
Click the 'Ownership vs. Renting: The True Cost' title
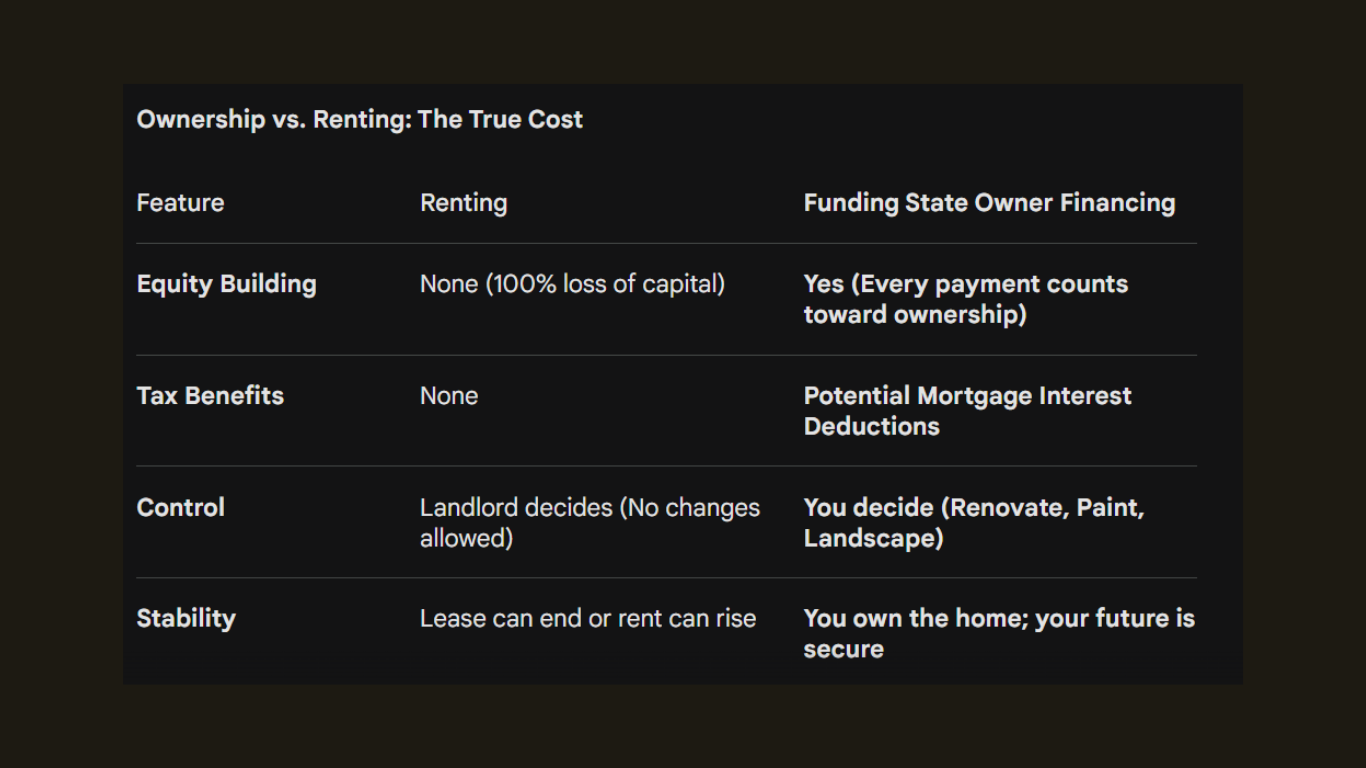tap(359, 119)
